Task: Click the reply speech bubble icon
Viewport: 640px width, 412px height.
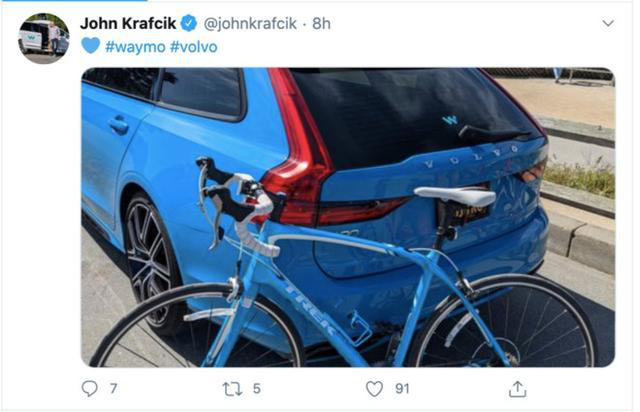Action: click(x=90, y=389)
